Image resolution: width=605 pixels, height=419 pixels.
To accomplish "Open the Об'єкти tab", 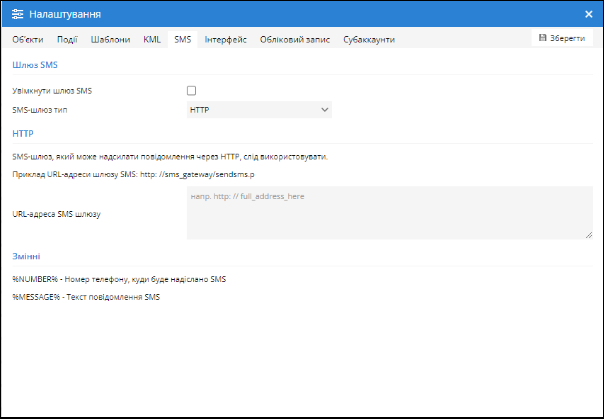I will point(28,40).
